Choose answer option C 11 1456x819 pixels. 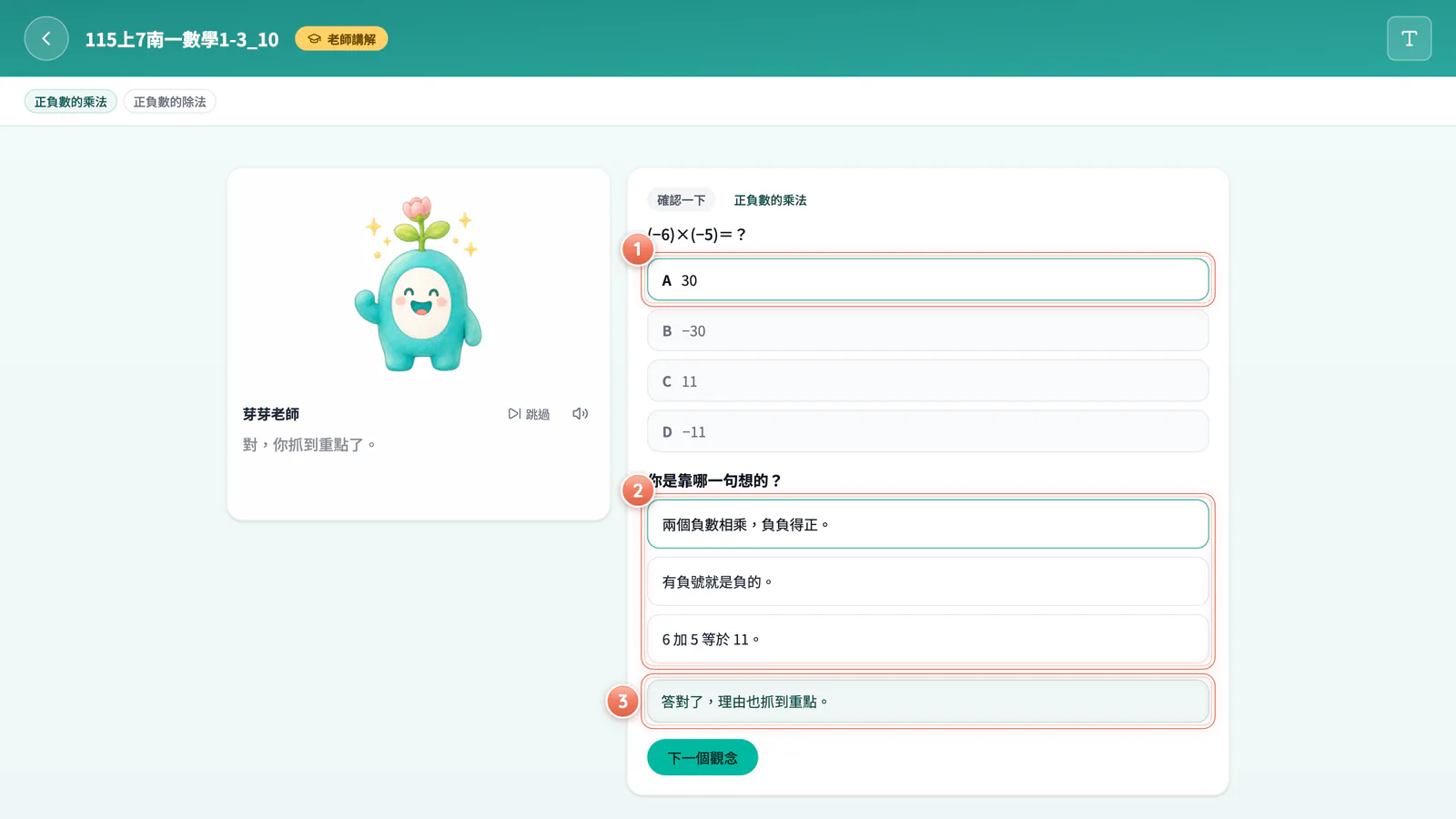click(927, 381)
